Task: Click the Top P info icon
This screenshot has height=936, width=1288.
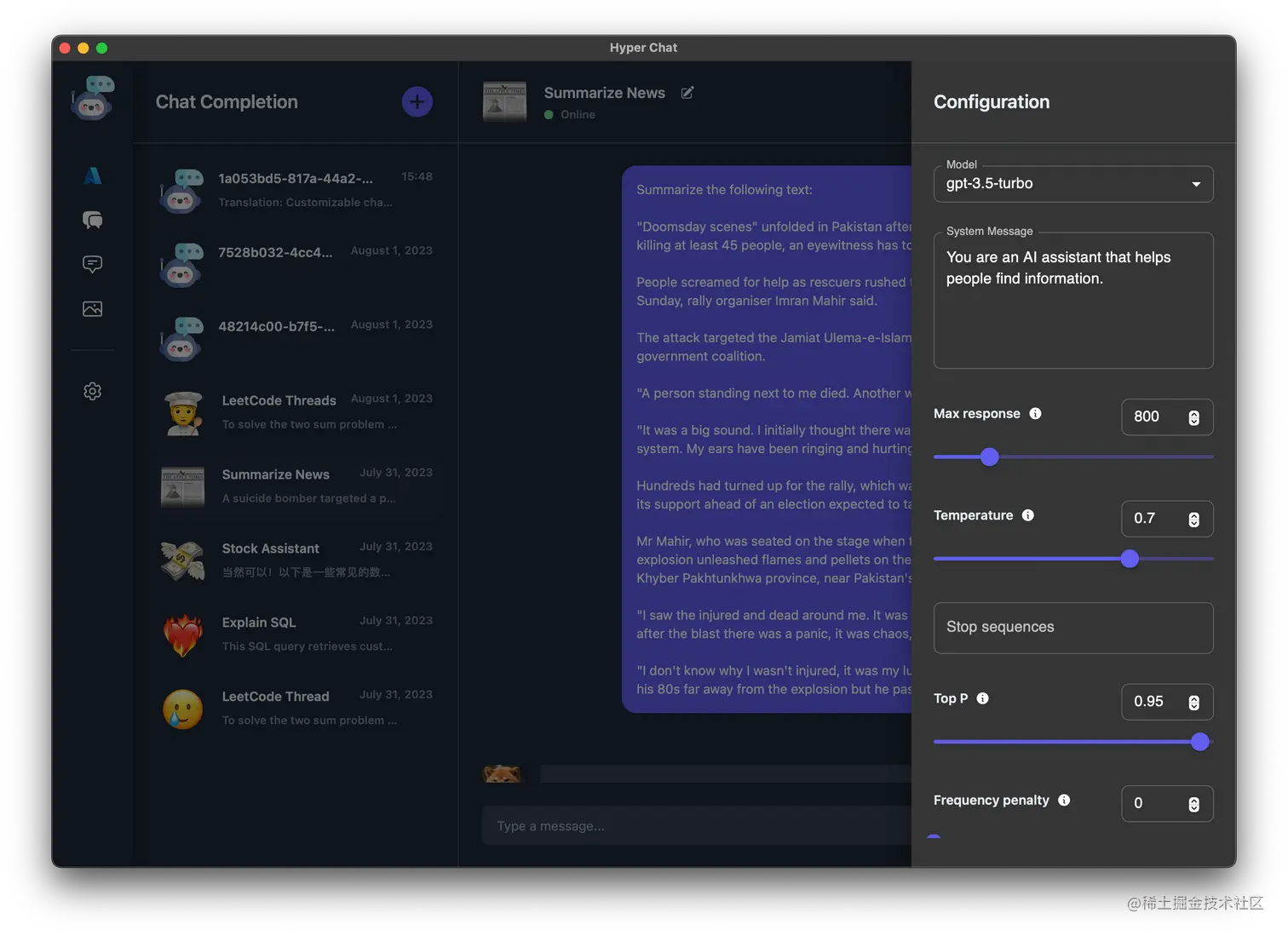Action: 982,698
